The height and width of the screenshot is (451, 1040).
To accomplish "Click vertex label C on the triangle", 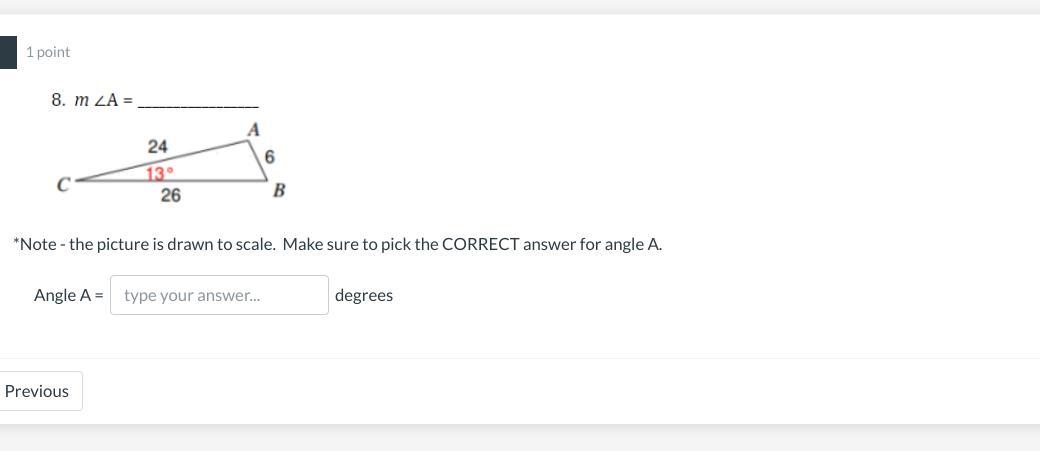I will [63, 184].
